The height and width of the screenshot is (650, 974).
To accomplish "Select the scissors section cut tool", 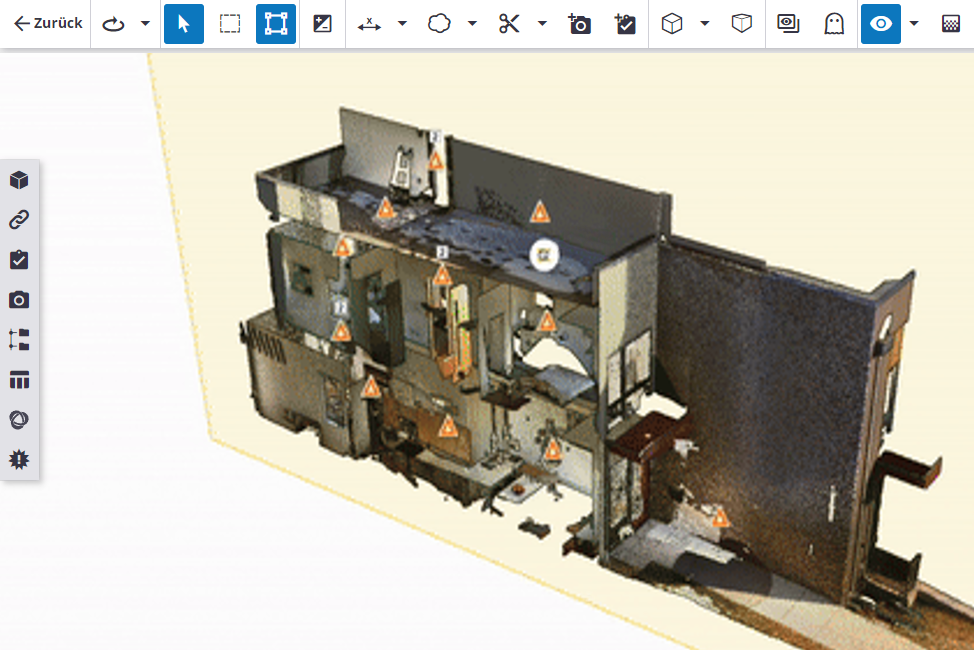I will (x=509, y=24).
